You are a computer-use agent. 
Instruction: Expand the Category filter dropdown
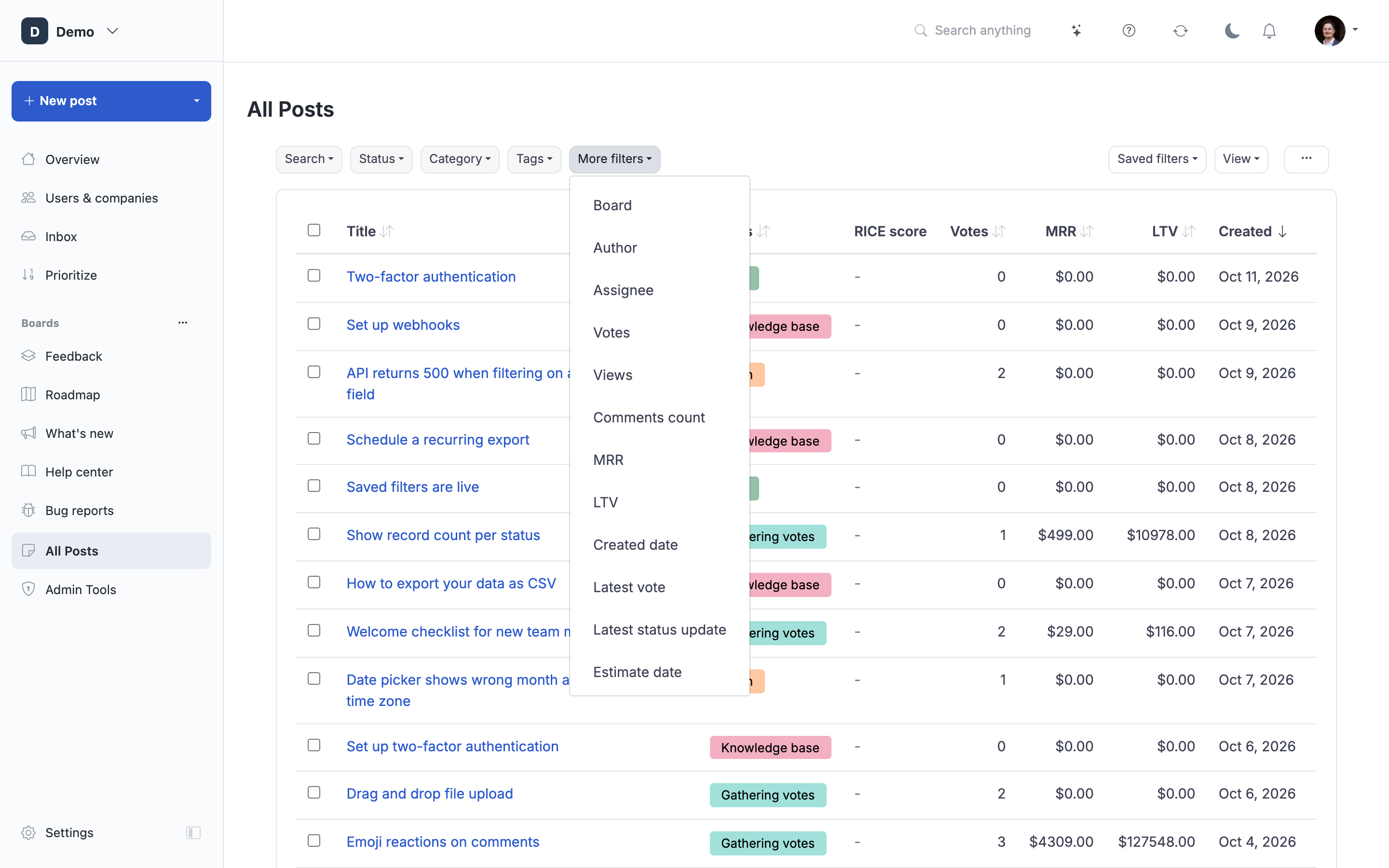(460, 159)
